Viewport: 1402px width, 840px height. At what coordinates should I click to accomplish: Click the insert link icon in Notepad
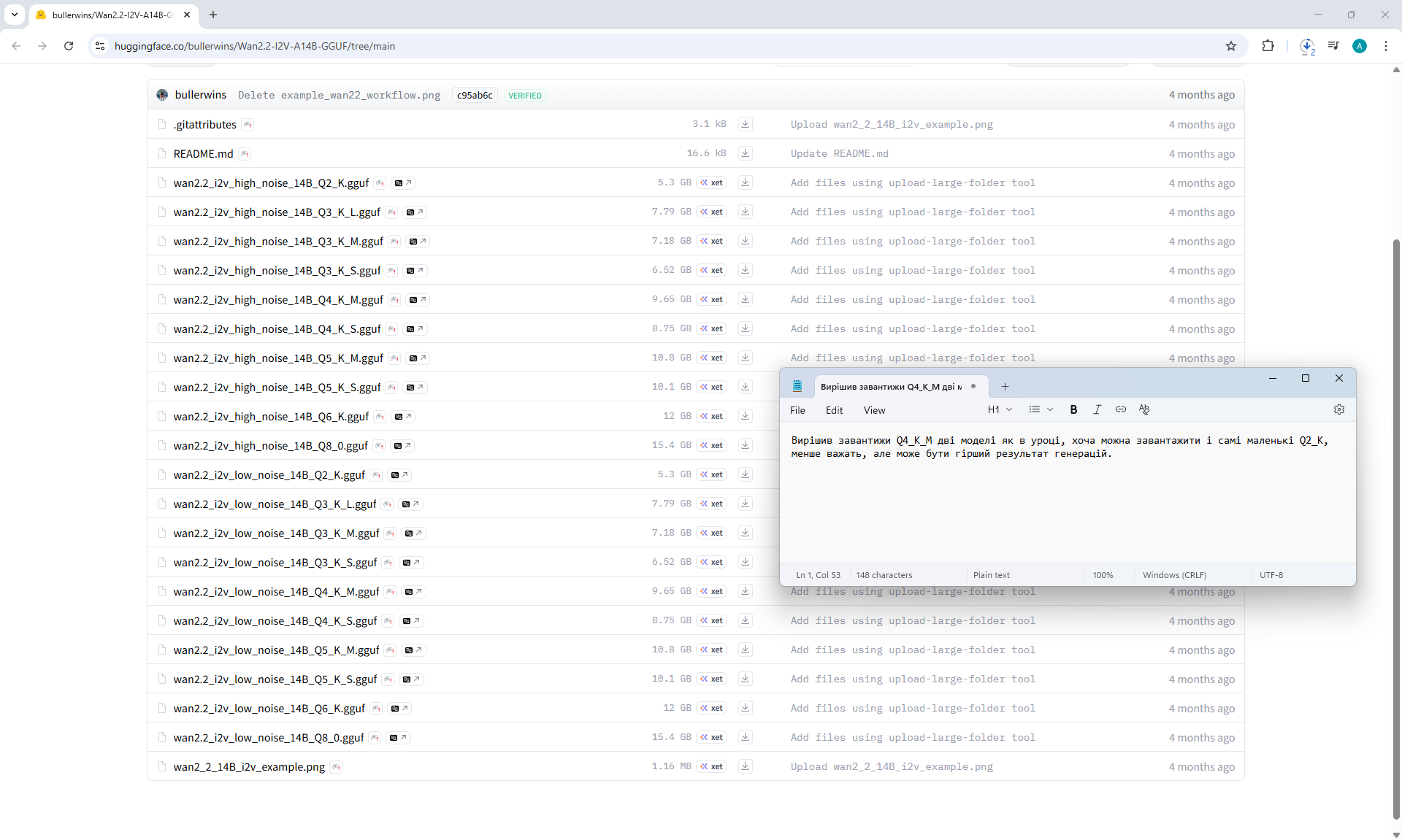pyautogui.click(x=1120, y=410)
